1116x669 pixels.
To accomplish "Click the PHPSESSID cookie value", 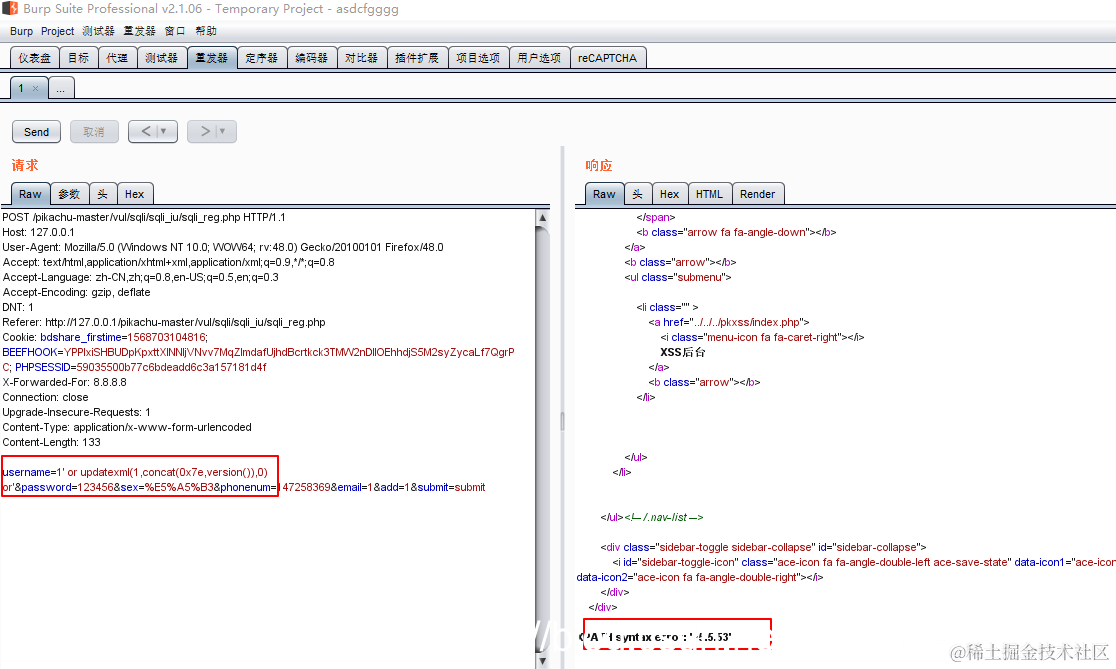I will pyautogui.click(x=172, y=367).
